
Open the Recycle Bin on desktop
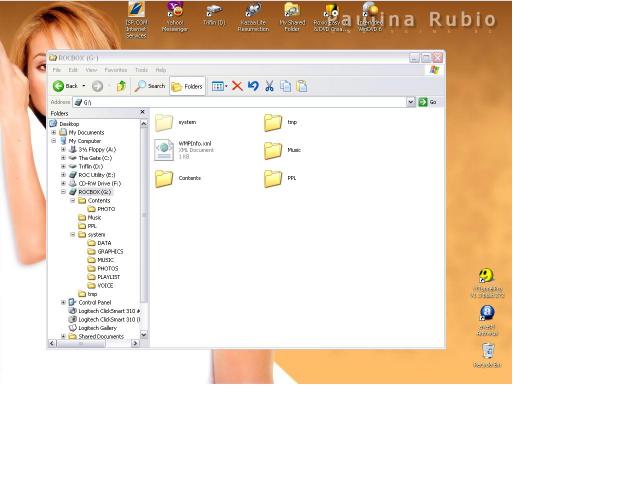click(487, 356)
